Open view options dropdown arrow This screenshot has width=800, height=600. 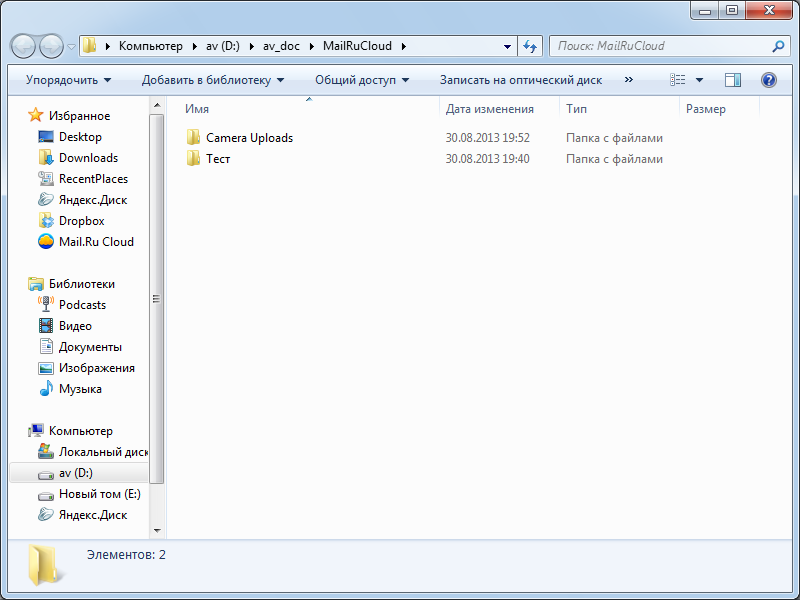click(x=699, y=80)
